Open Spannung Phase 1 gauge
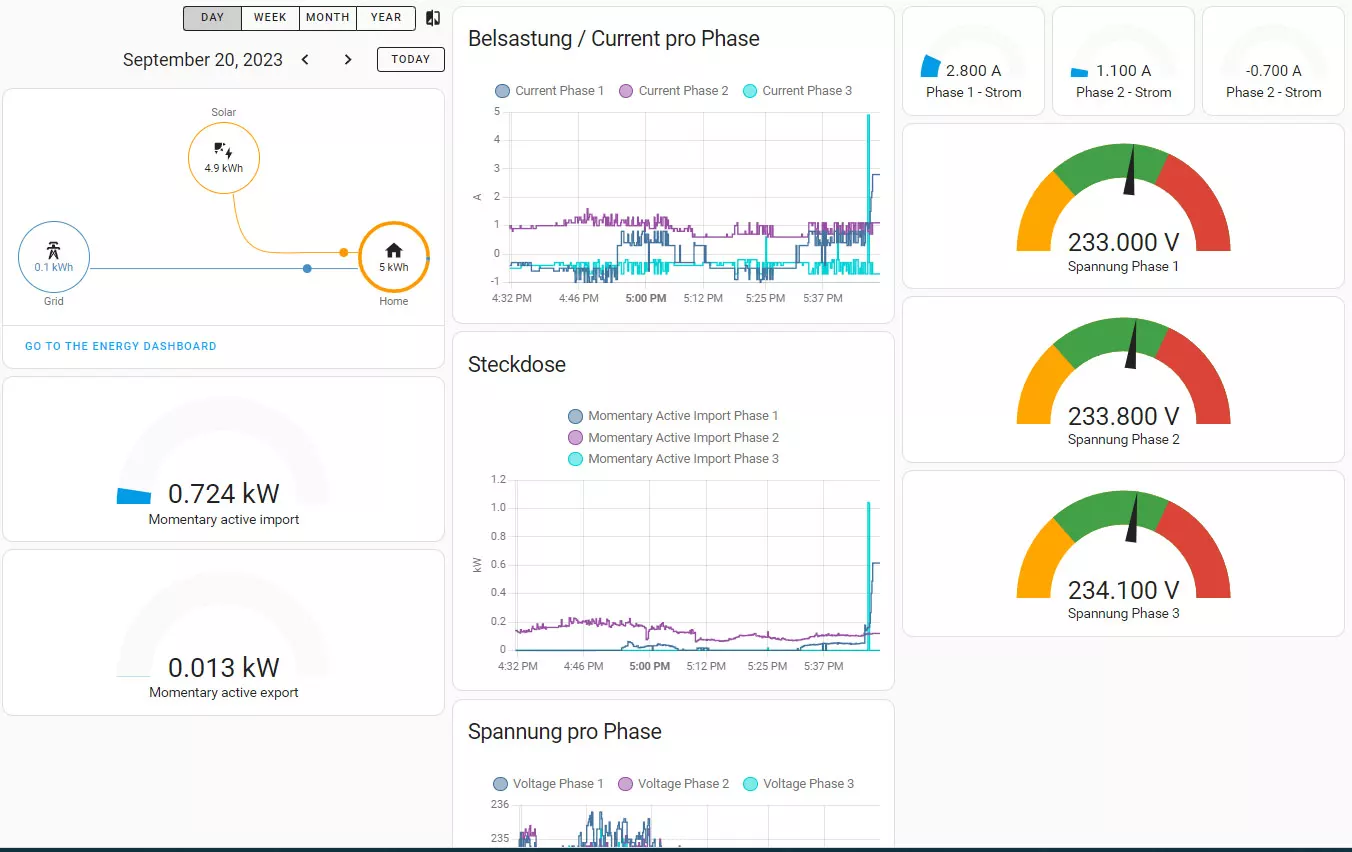 click(x=1123, y=206)
